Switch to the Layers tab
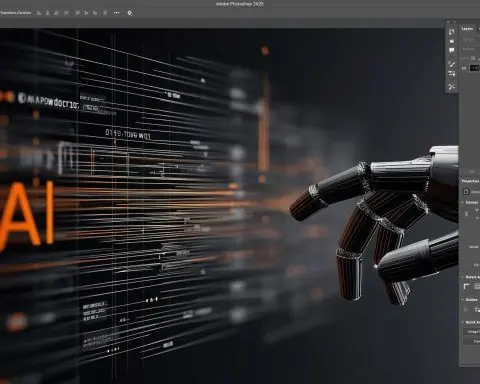The height and width of the screenshot is (384, 480). (467, 29)
